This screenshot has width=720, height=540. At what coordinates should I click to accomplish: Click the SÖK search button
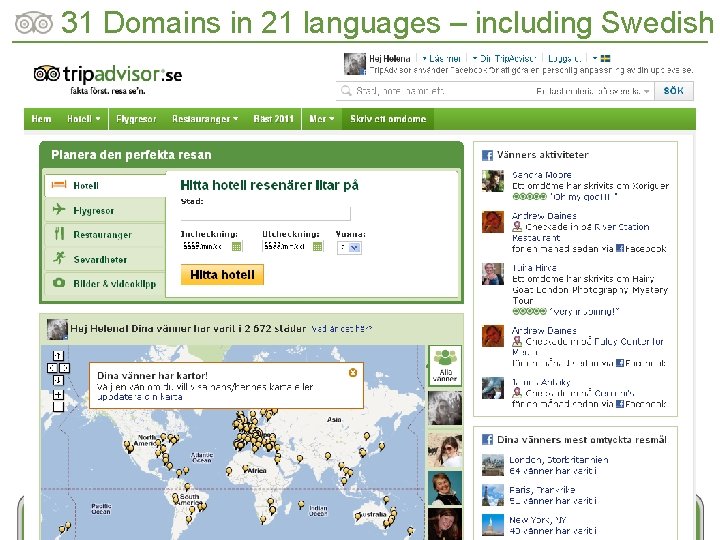(674, 91)
